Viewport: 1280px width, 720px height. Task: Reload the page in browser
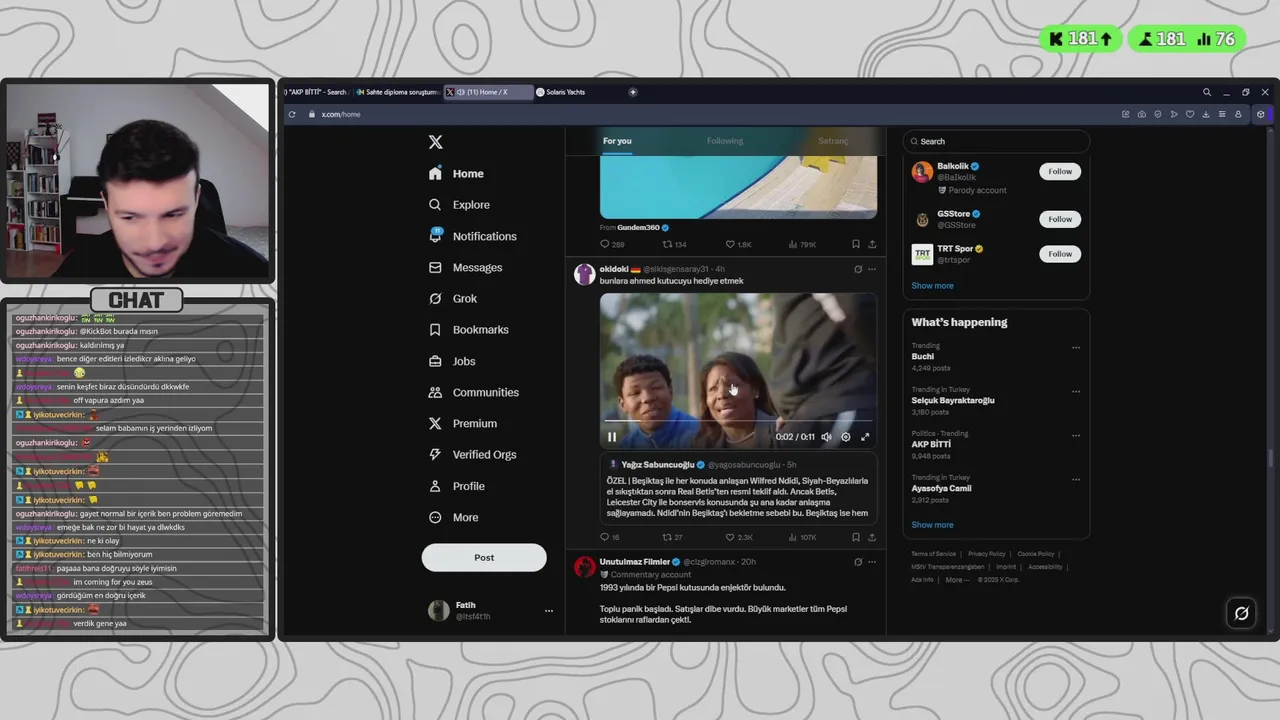point(292,114)
